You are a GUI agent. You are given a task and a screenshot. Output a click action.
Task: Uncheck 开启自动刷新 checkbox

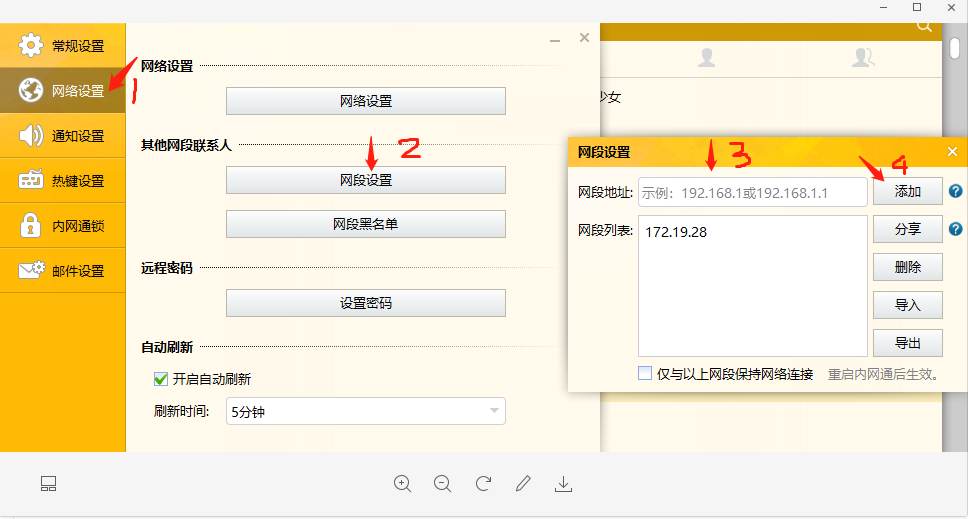[x=161, y=379]
